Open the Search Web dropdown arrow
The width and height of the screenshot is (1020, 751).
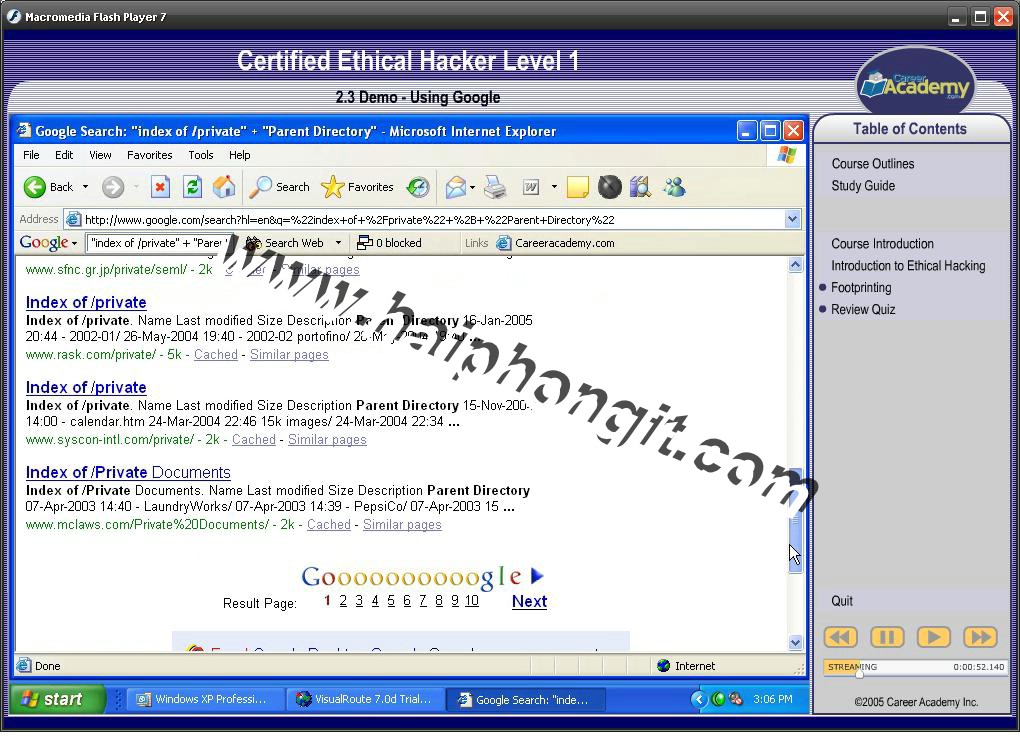click(x=338, y=243)
